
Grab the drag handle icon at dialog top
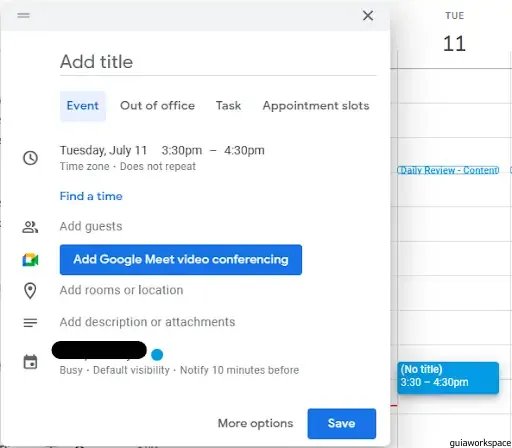24,15
